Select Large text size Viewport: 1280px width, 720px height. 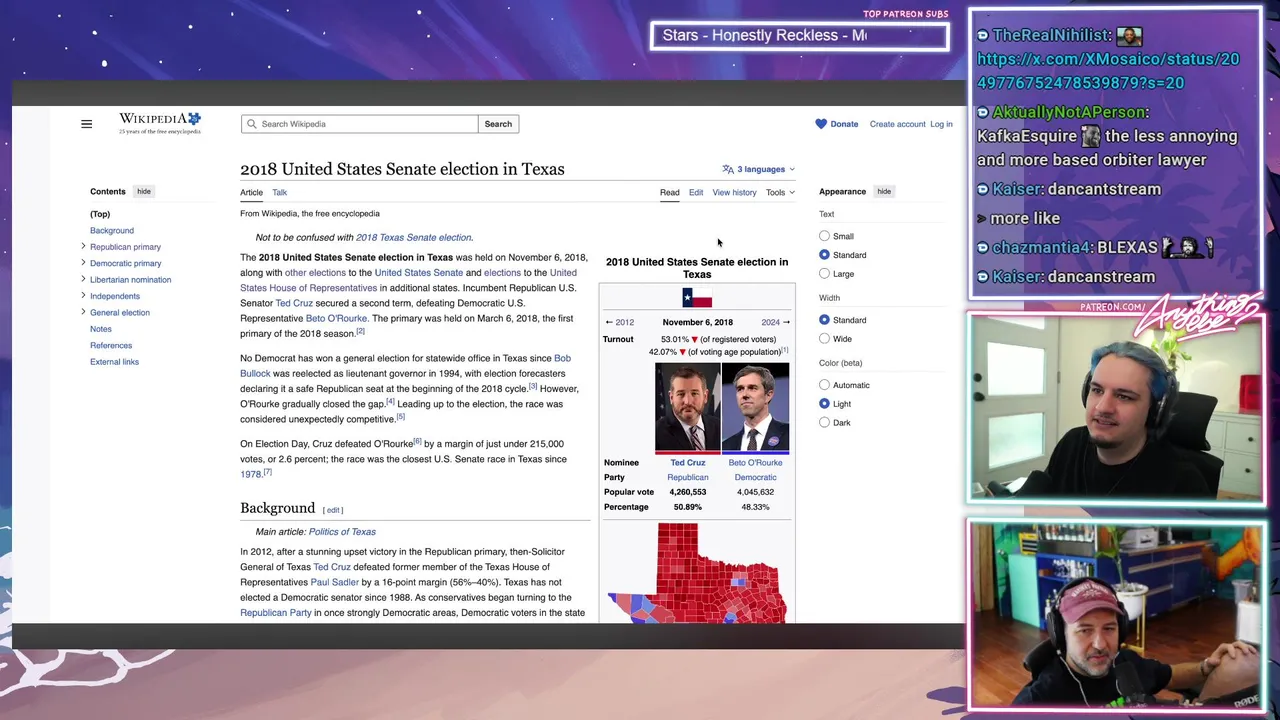point(824,273)
